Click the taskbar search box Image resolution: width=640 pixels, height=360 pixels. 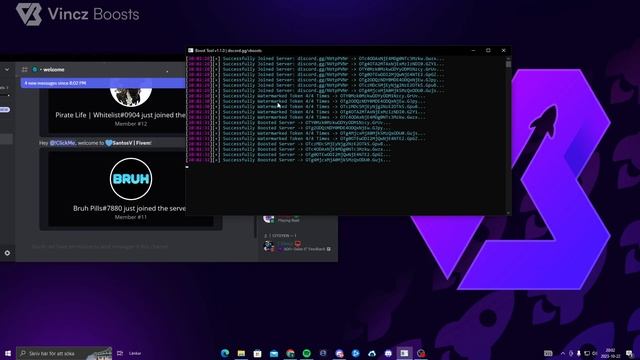64,353
